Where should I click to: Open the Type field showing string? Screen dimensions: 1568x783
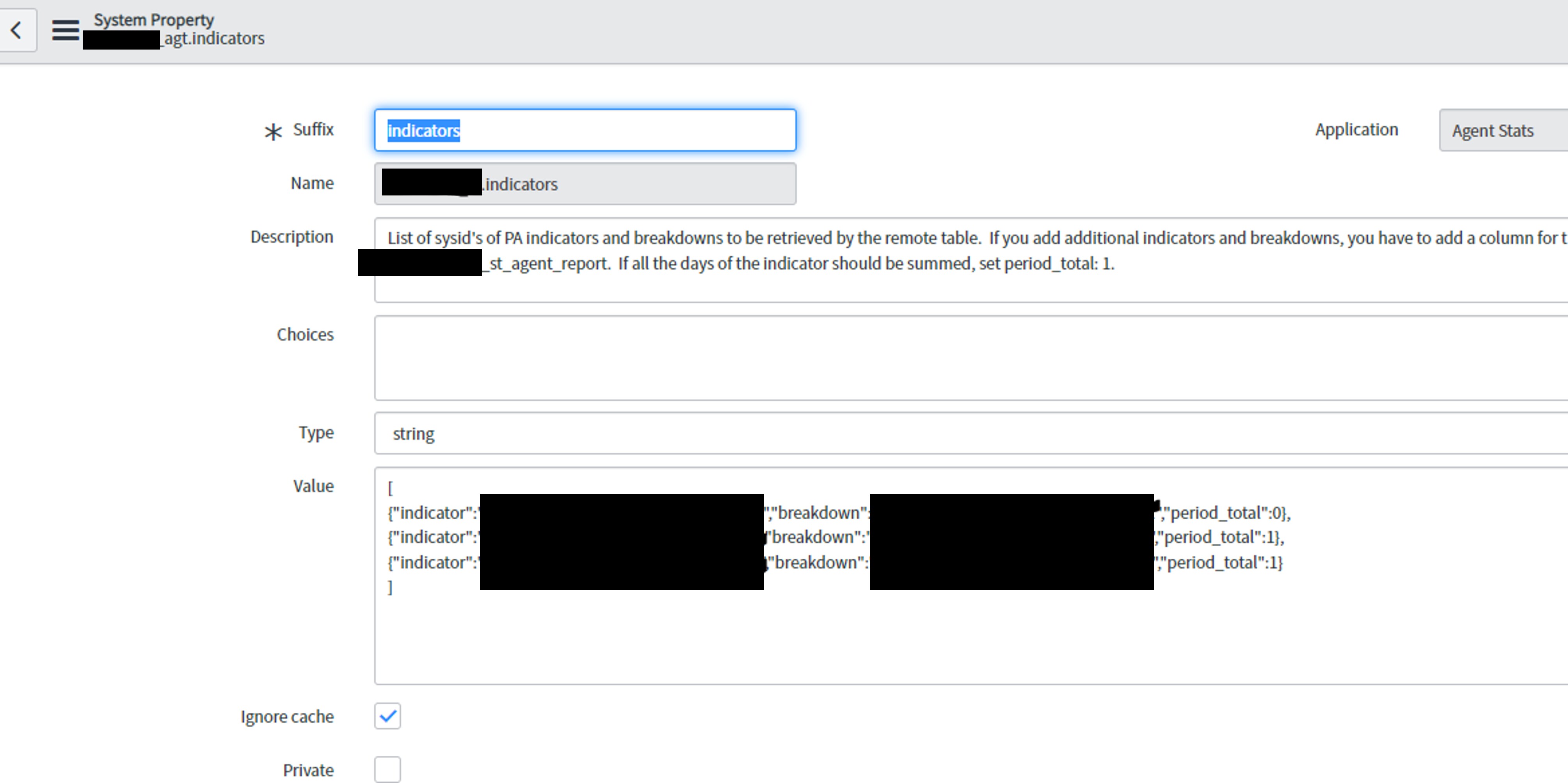(971, 433)
